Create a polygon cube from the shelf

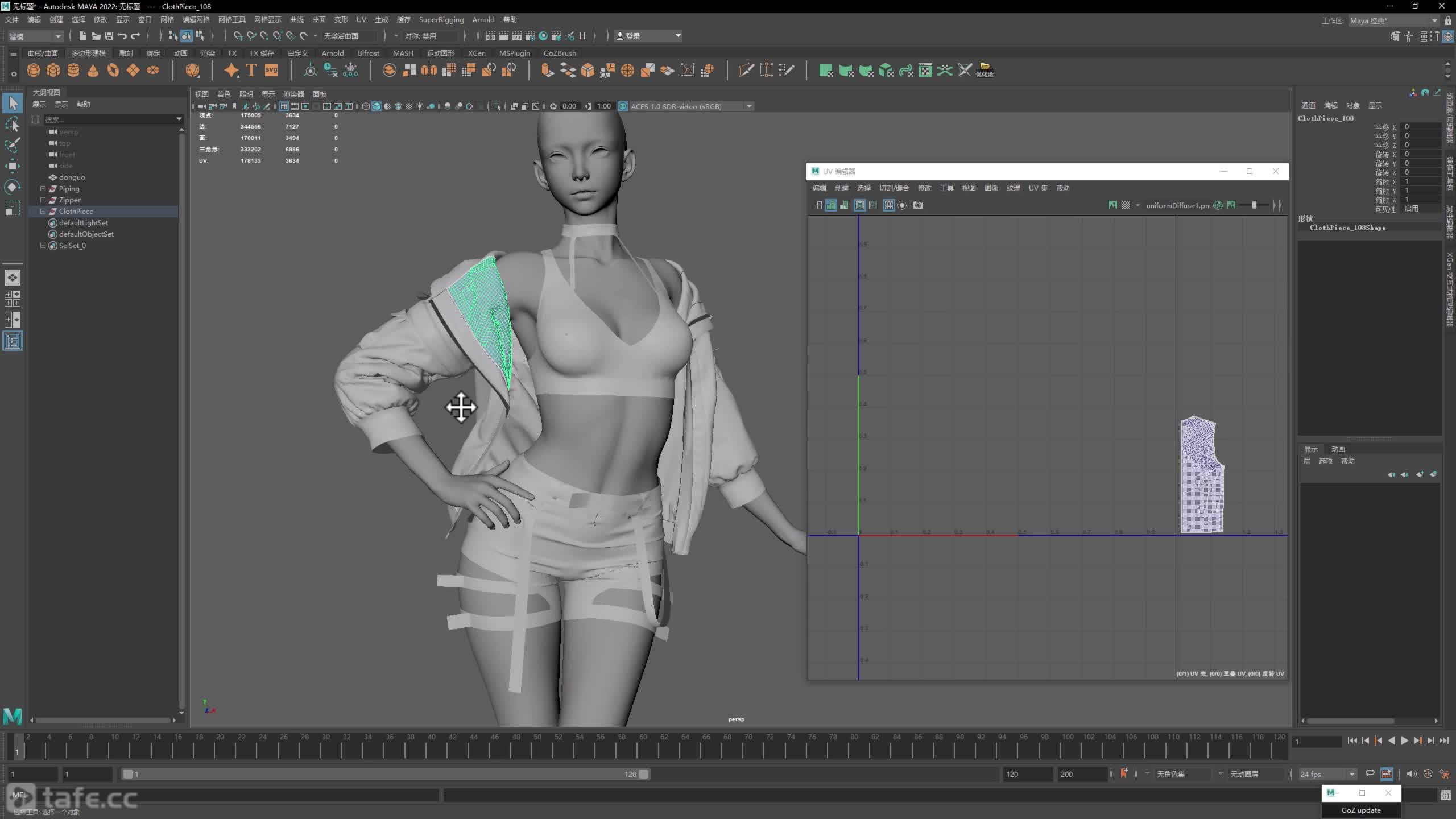coord(53,70)
